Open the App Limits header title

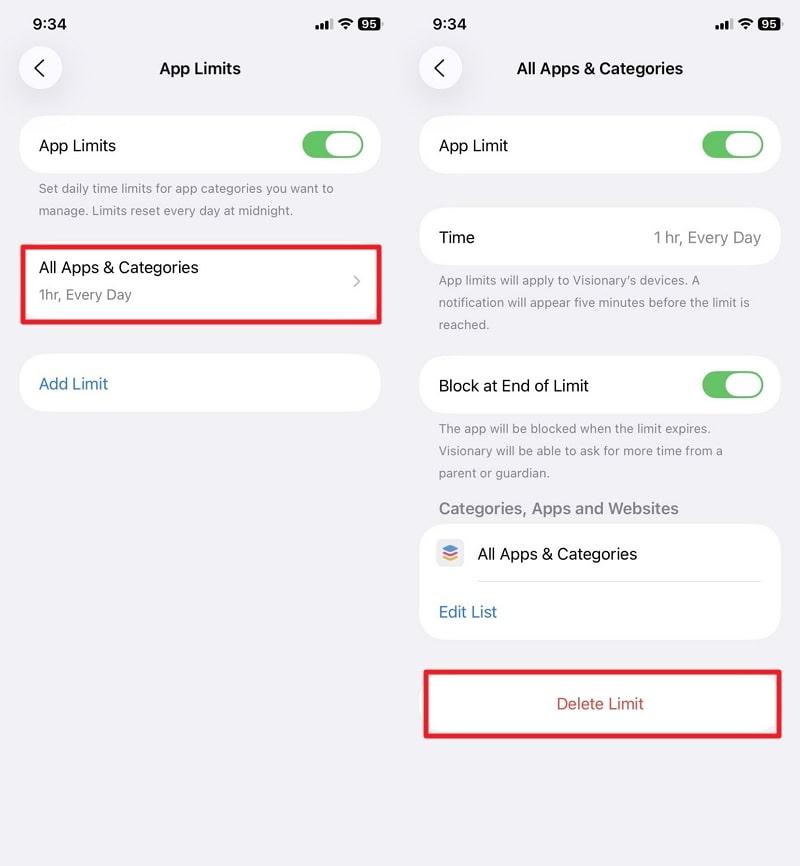[x=199, y=68]
